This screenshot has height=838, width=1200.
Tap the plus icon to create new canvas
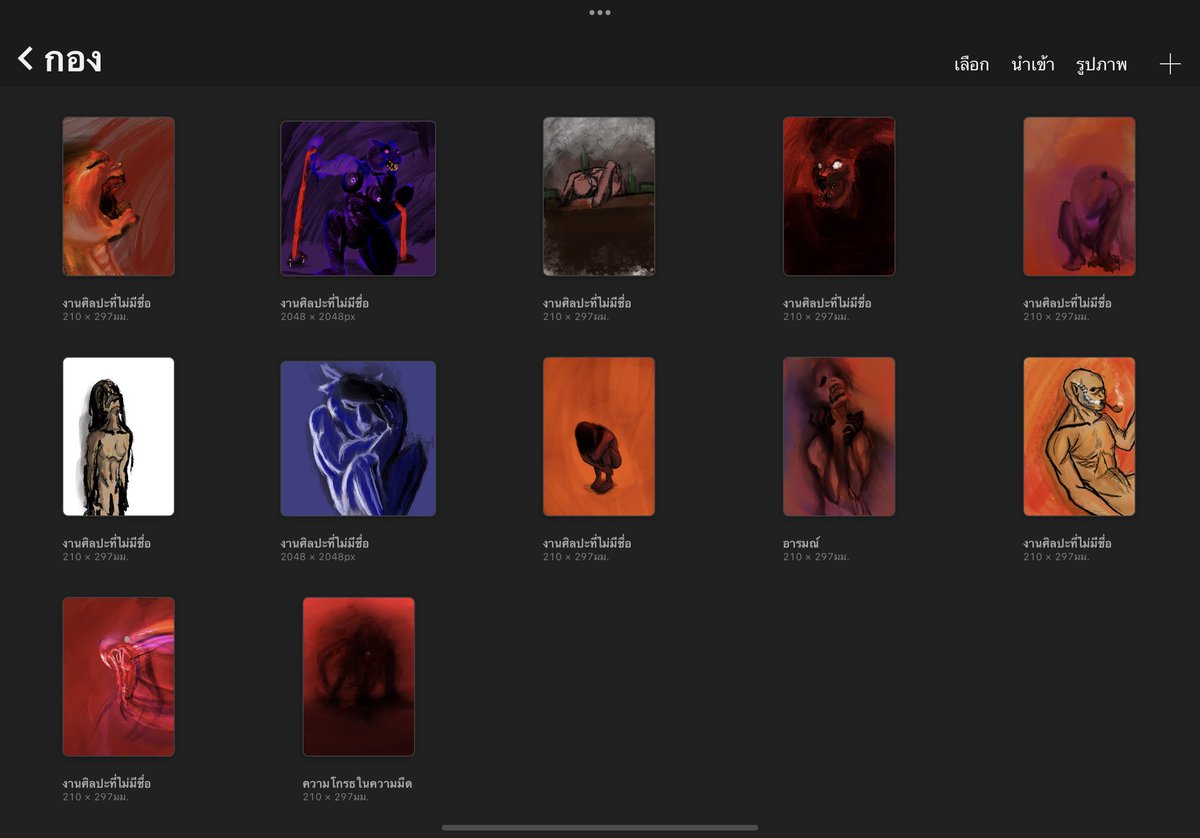[x=1170, y=64]
